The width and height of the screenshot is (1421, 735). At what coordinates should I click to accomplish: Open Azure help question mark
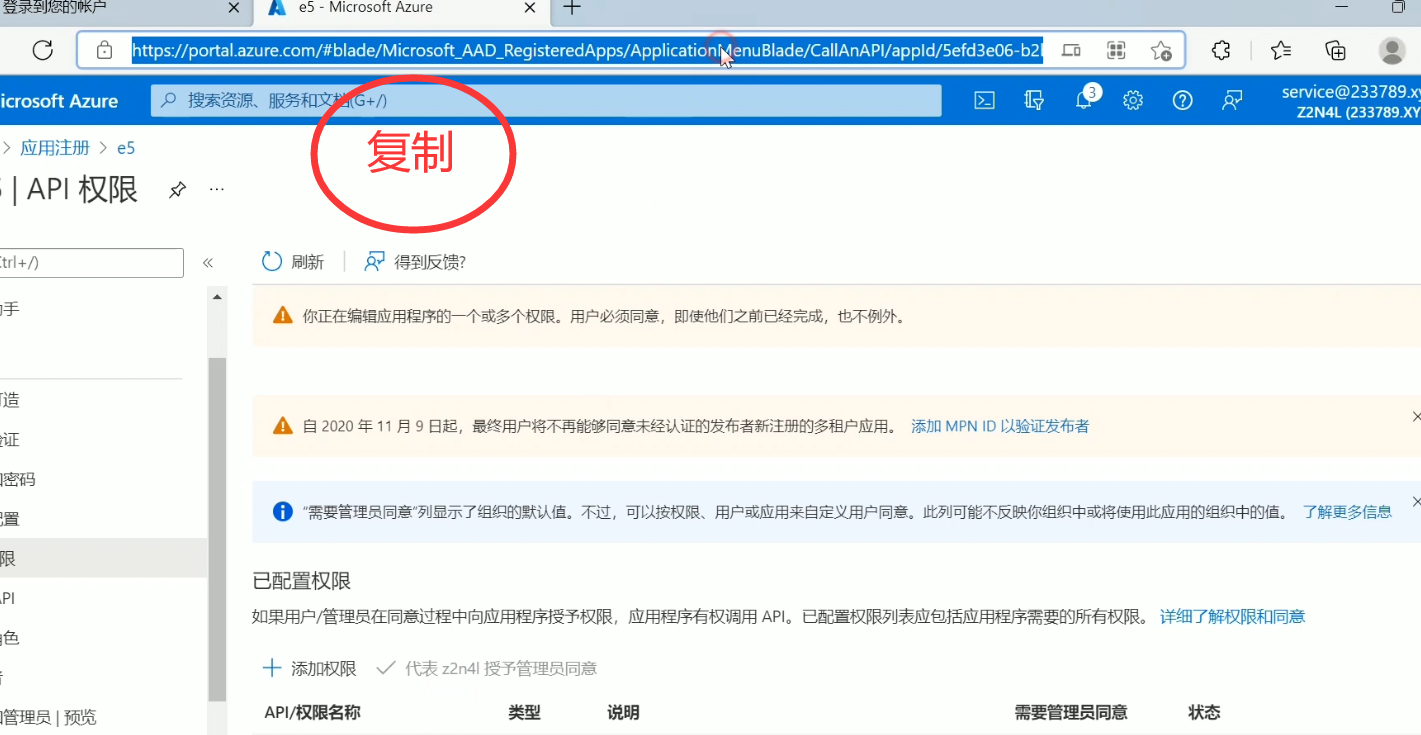point(1182,100)
